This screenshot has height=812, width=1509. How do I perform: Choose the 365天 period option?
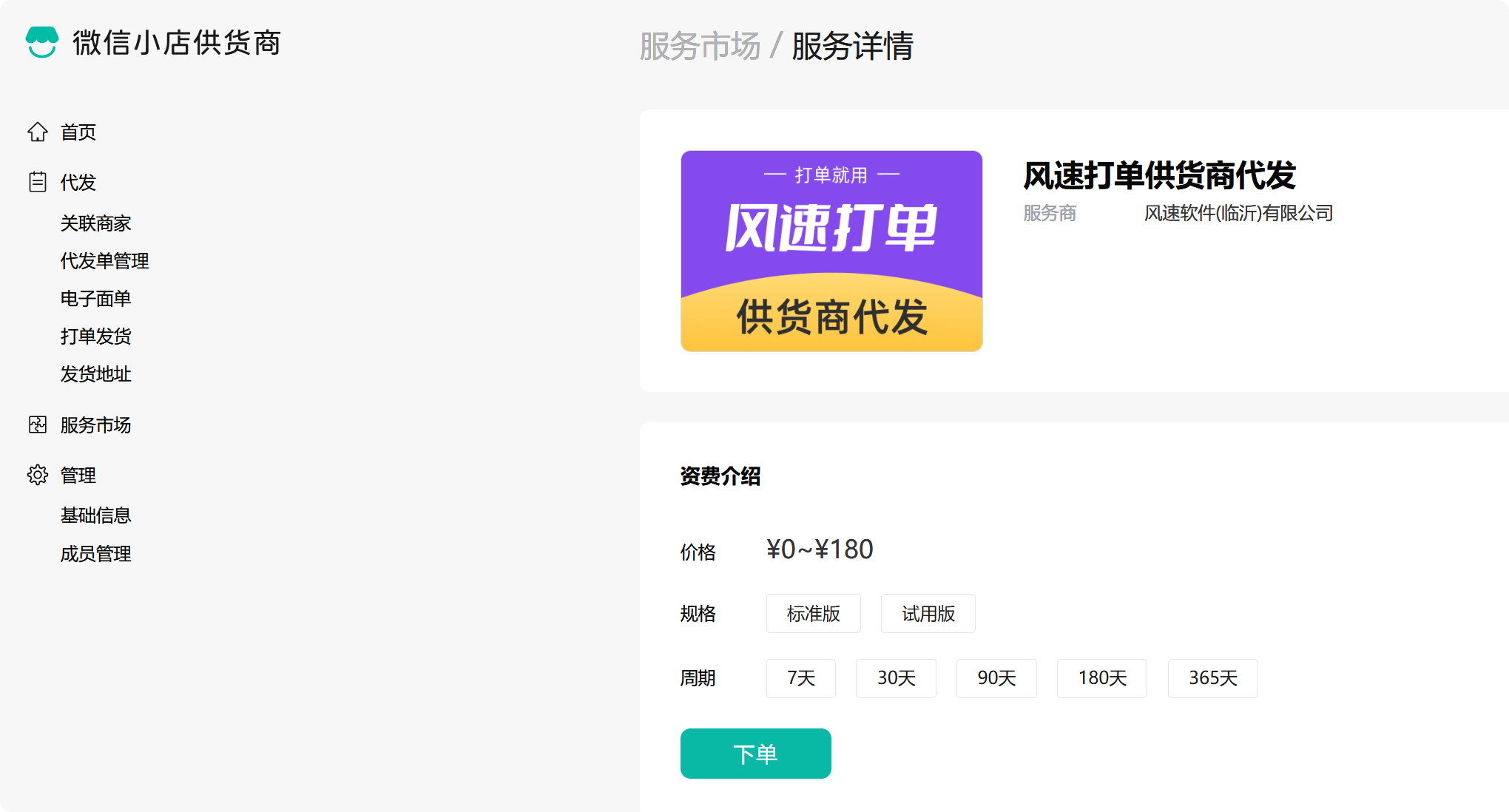tap(1212, 678)
